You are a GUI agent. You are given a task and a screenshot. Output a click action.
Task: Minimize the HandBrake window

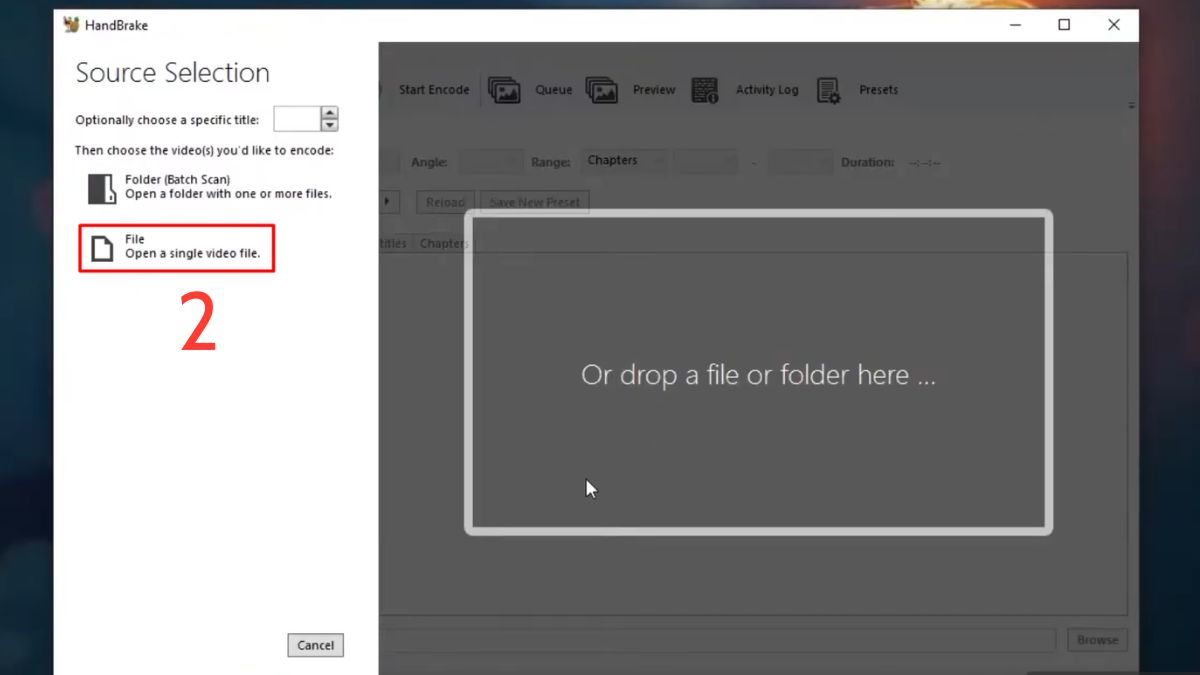click(x=1014, y=25)
